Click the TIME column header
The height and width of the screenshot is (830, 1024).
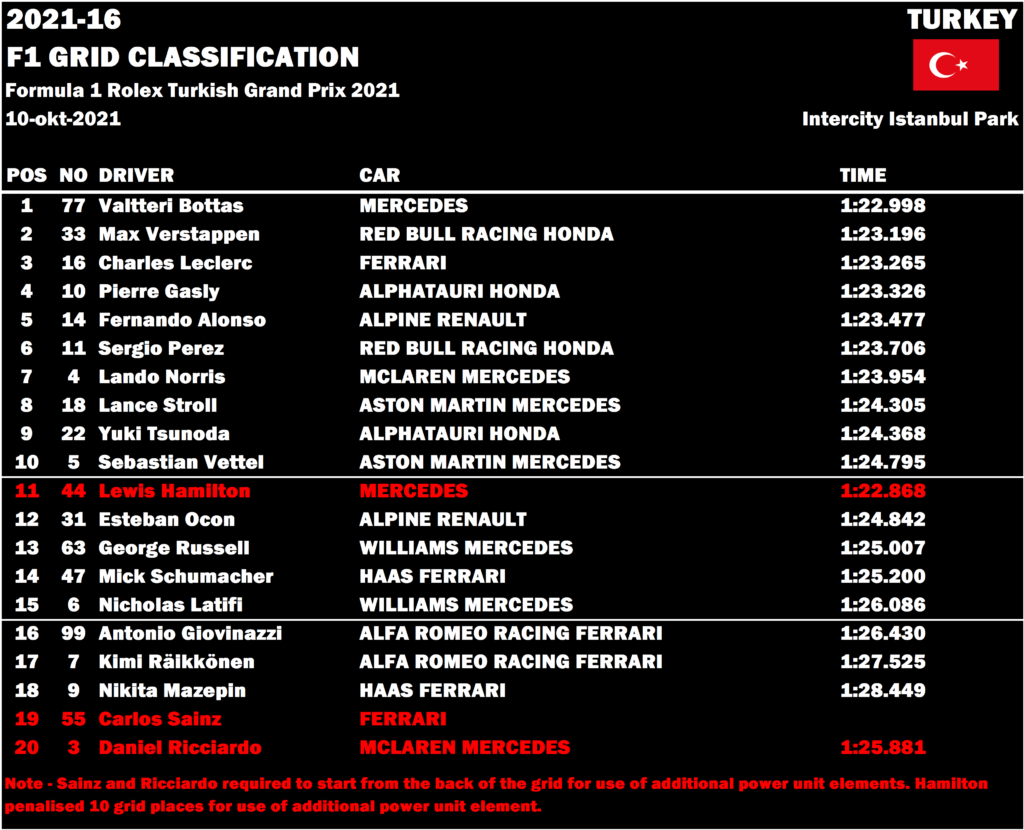(863, 175)
